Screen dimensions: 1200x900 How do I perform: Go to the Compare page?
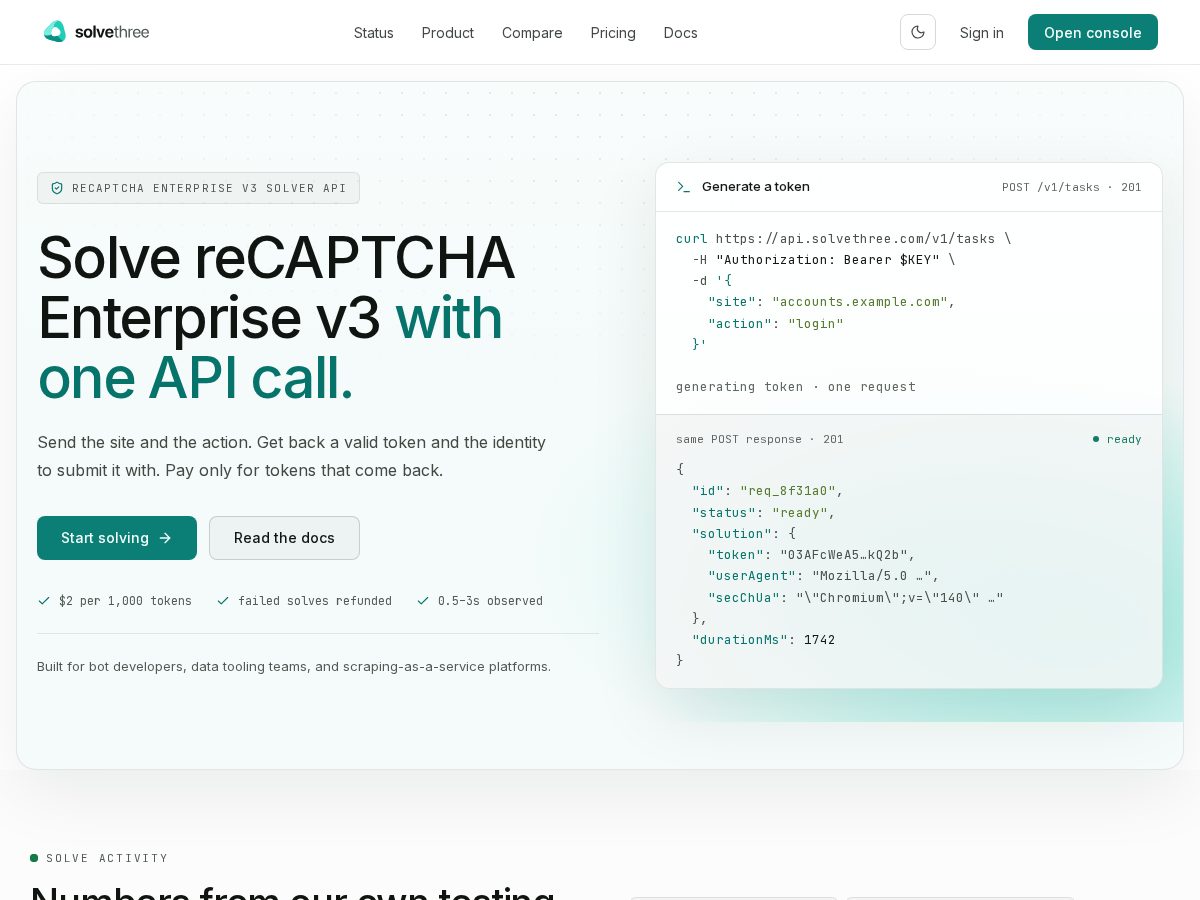(532, 33)
